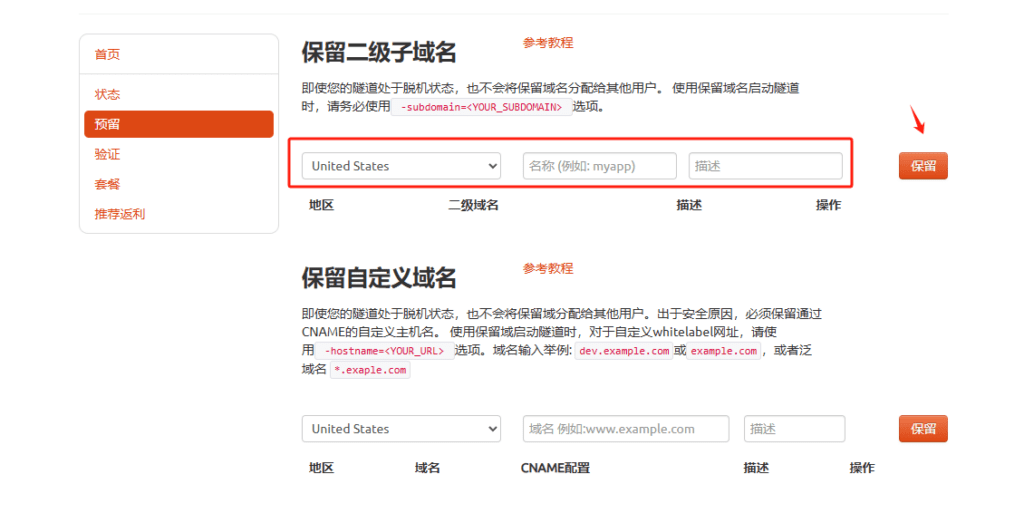1024x513 pixels.
Task: Click the -hostname=<YOUR_URL> code snippet
Action: (384, 351)
